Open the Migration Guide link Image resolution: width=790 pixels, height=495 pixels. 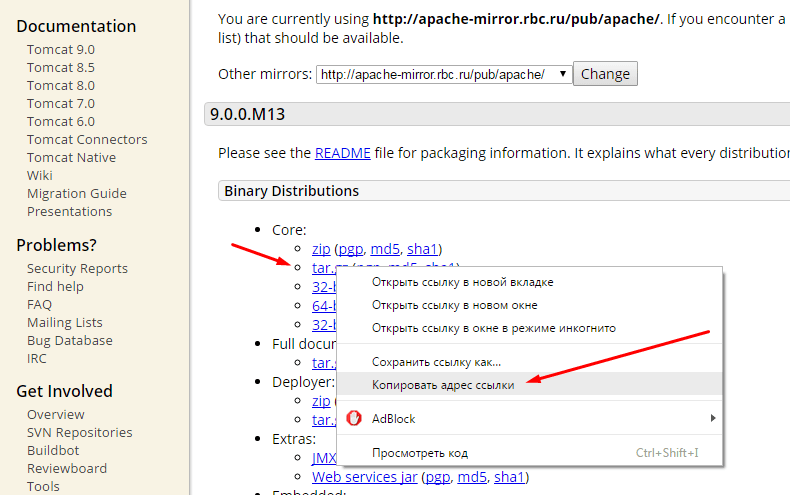(x=77, y=194)
